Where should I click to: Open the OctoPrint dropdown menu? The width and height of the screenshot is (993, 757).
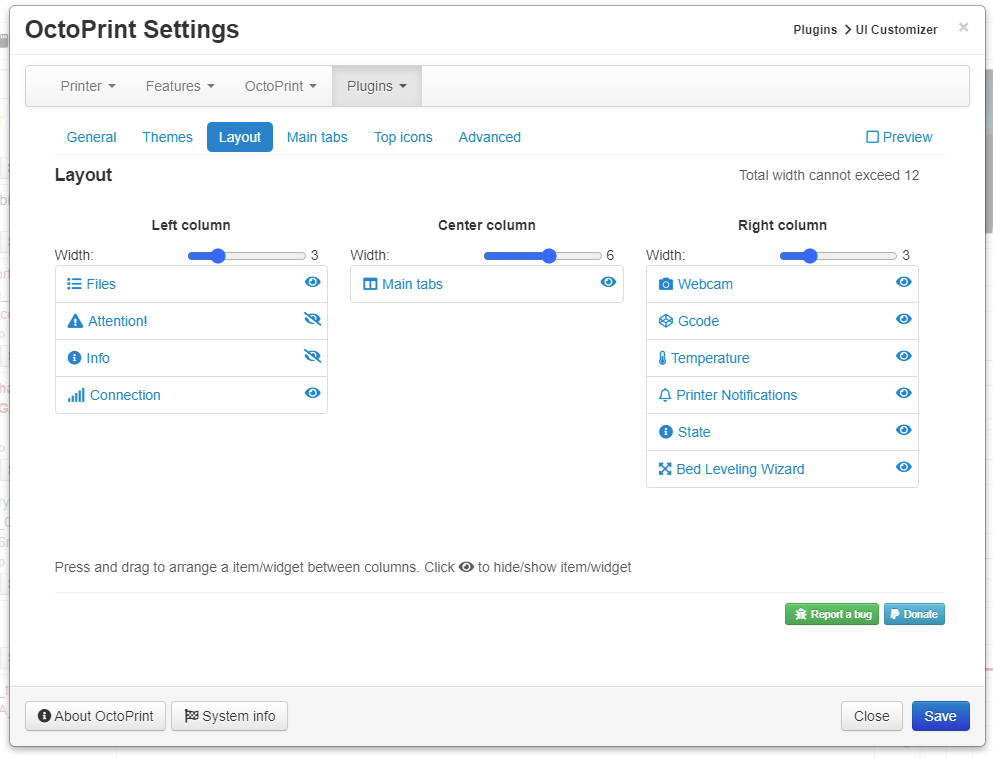(x=281, y=86)
